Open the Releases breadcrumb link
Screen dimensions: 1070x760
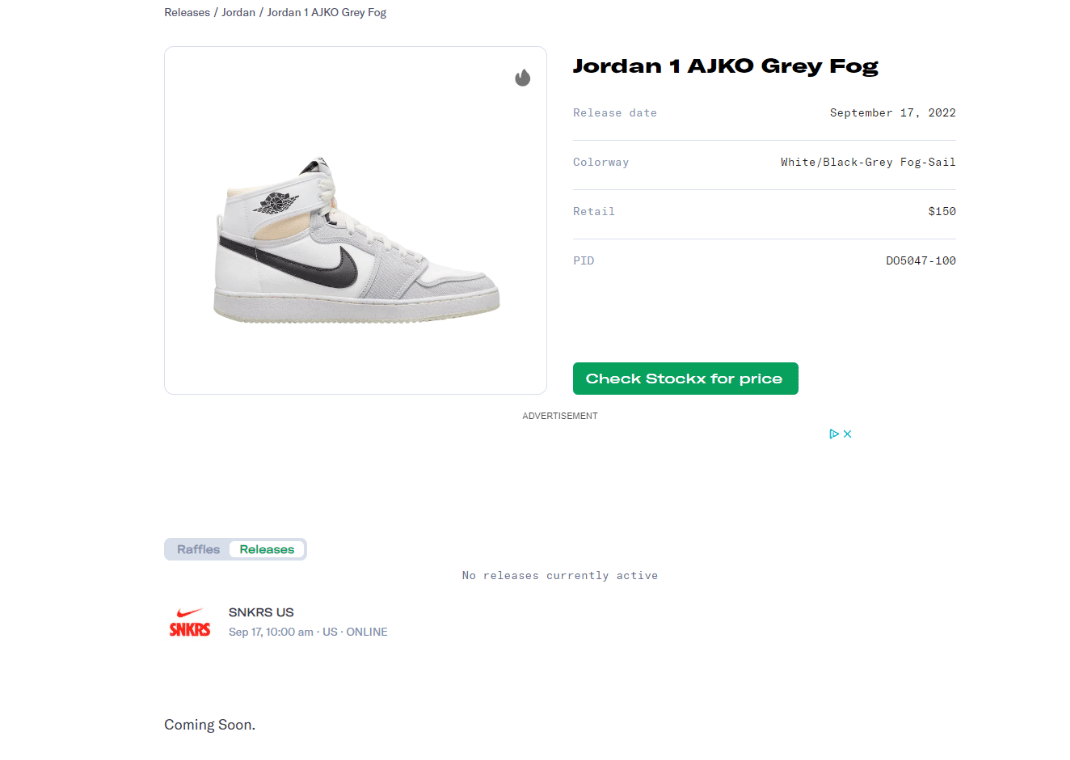[186, 12]
